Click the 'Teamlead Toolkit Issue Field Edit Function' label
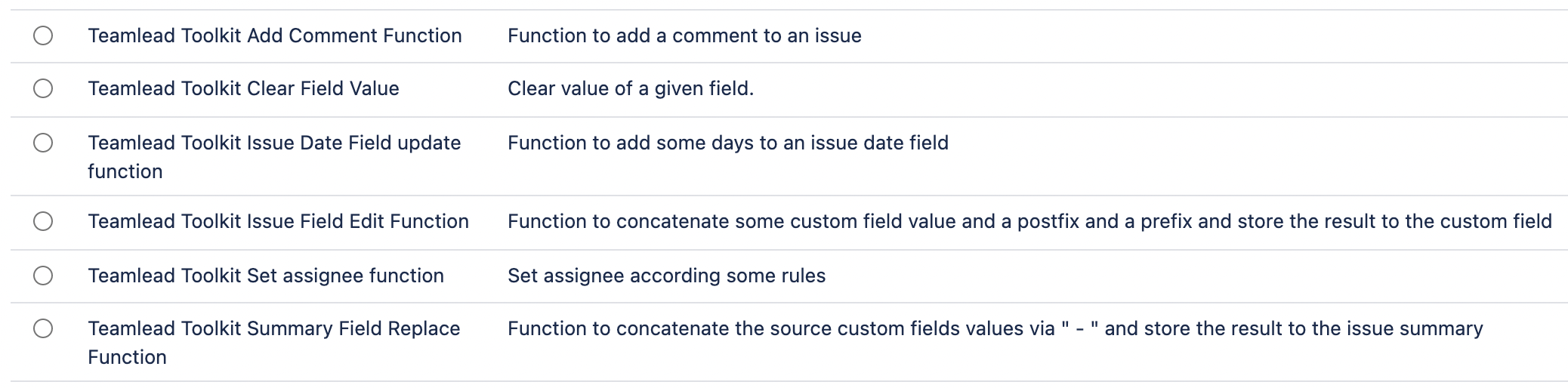Image resolution: width=1568 pixels, height=388 pixels. coord(278,221)
